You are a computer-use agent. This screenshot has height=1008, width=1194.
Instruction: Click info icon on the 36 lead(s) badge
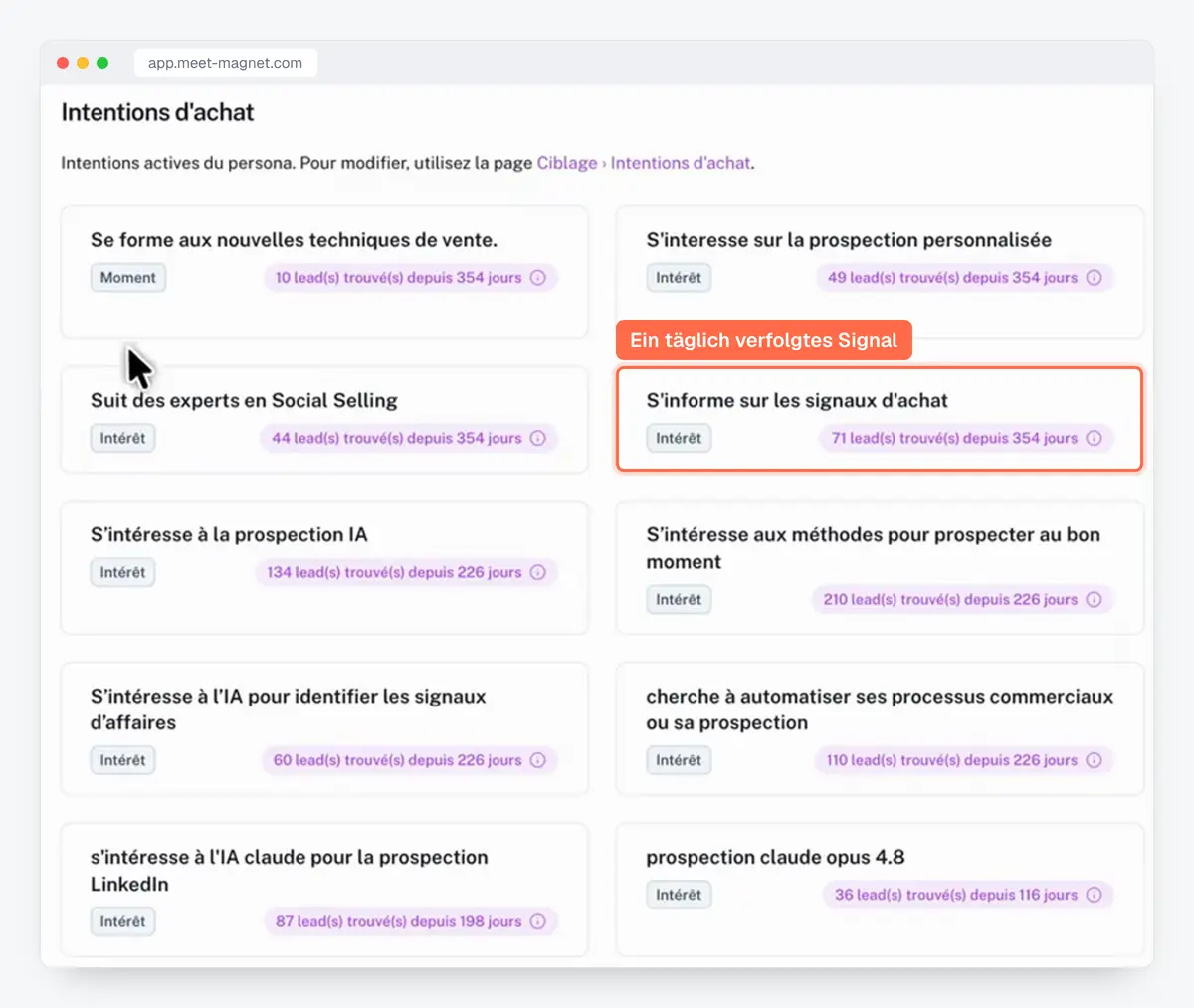click(x=1094, y=895)
